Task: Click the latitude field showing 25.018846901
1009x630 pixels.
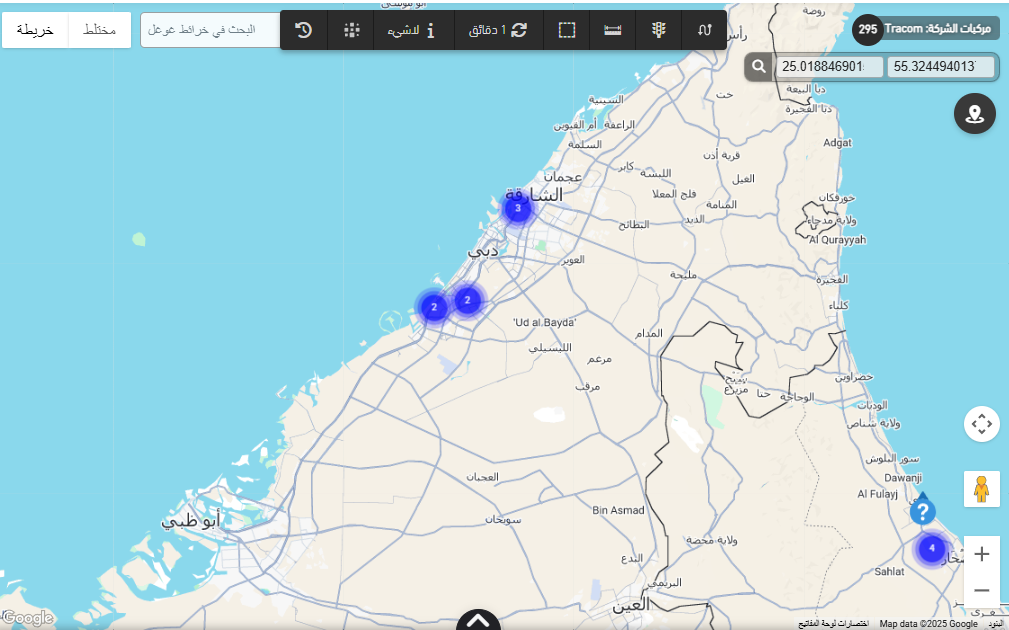Action: coord(829,67)
